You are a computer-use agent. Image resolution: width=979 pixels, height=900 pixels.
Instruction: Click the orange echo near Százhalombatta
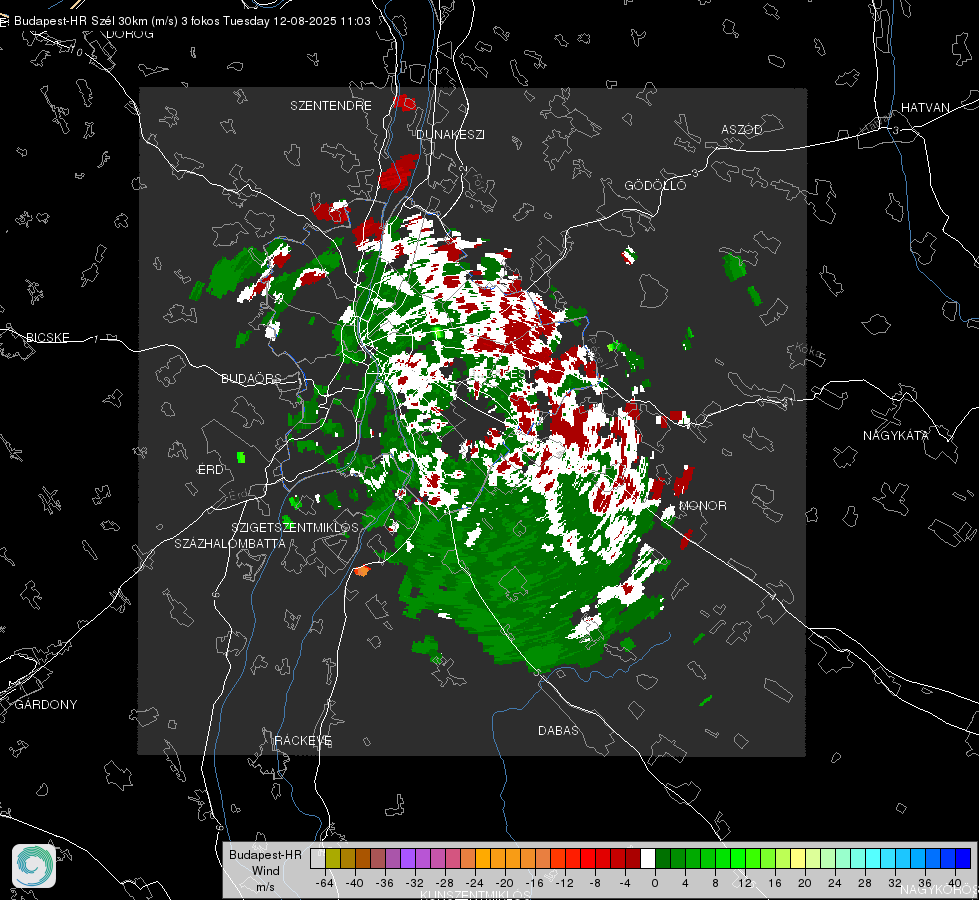(x=362, y=570)
